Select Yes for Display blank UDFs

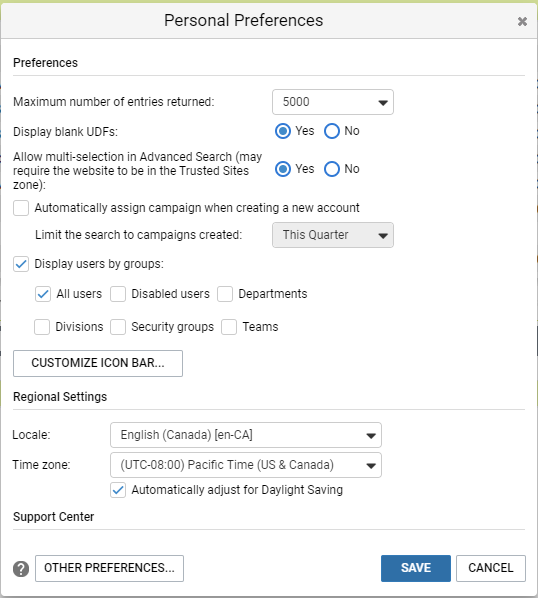[283, 131]
